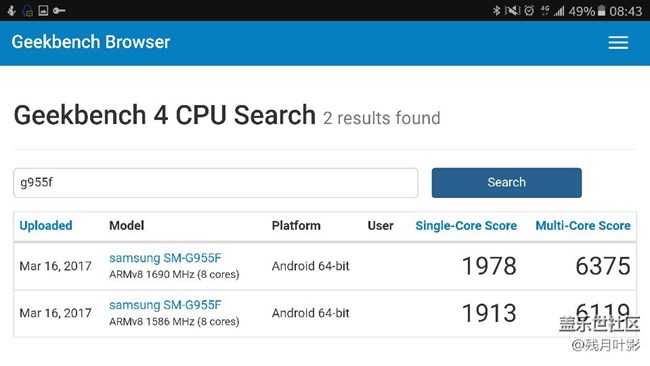This screenshot has height=366, width=650.
Task: Tap the USB connection status icon
Action: pyautogui.click(x=12, y=10)
